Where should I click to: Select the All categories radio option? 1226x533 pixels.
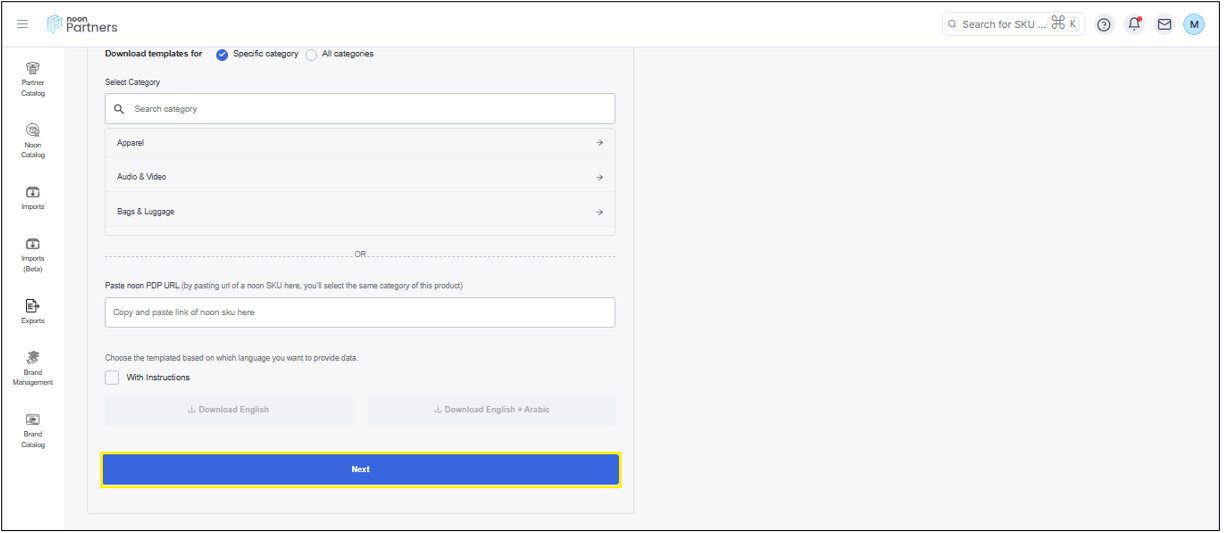tap(312, 54)
